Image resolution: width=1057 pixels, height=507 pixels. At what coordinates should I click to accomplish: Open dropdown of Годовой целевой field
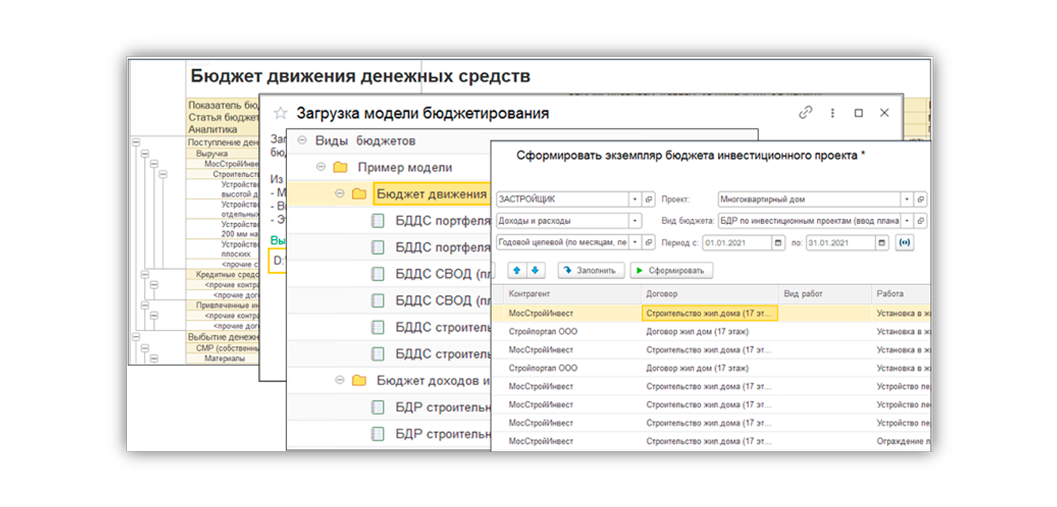(636, 242)
